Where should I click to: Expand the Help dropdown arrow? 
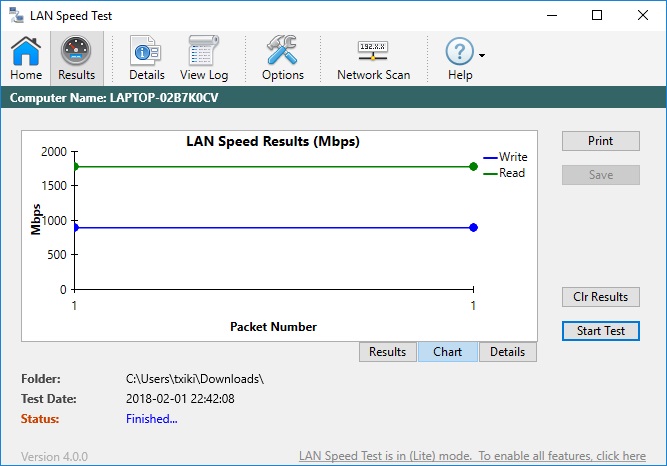(x=482, y=55)
